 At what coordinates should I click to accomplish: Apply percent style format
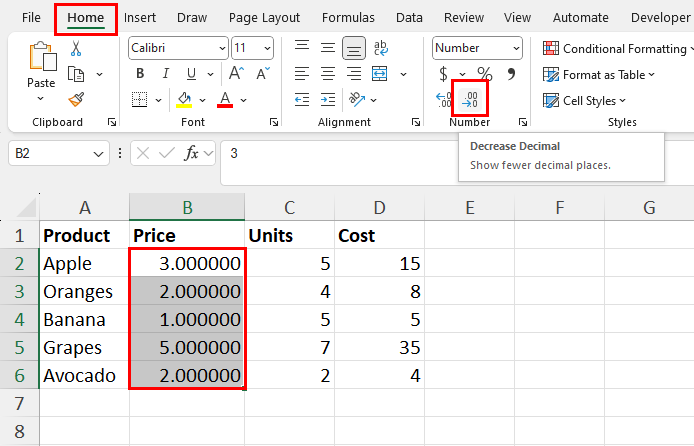(x=485, y=73)
